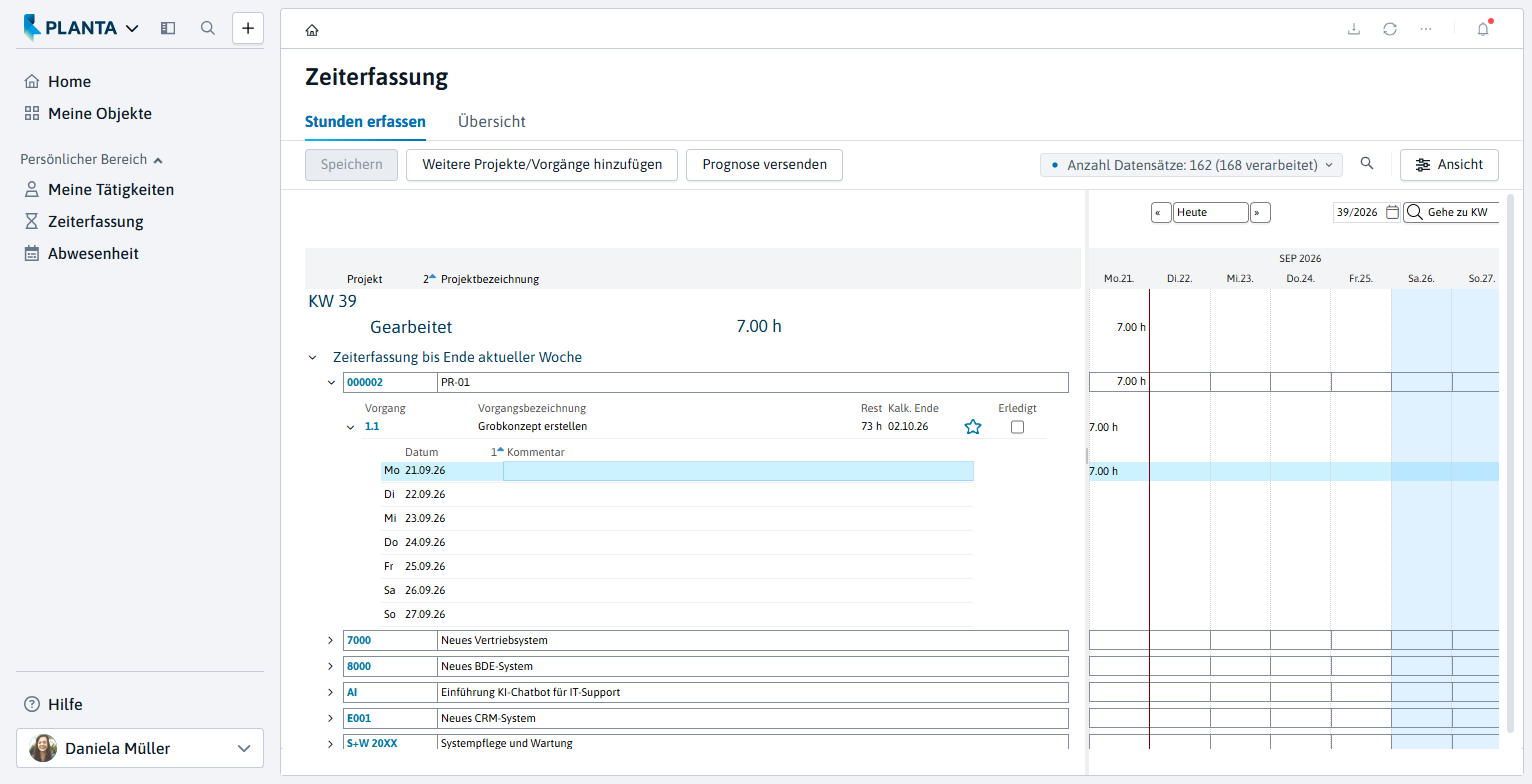
Task: Collapse project 000002 PR-01
Action: 331,382
